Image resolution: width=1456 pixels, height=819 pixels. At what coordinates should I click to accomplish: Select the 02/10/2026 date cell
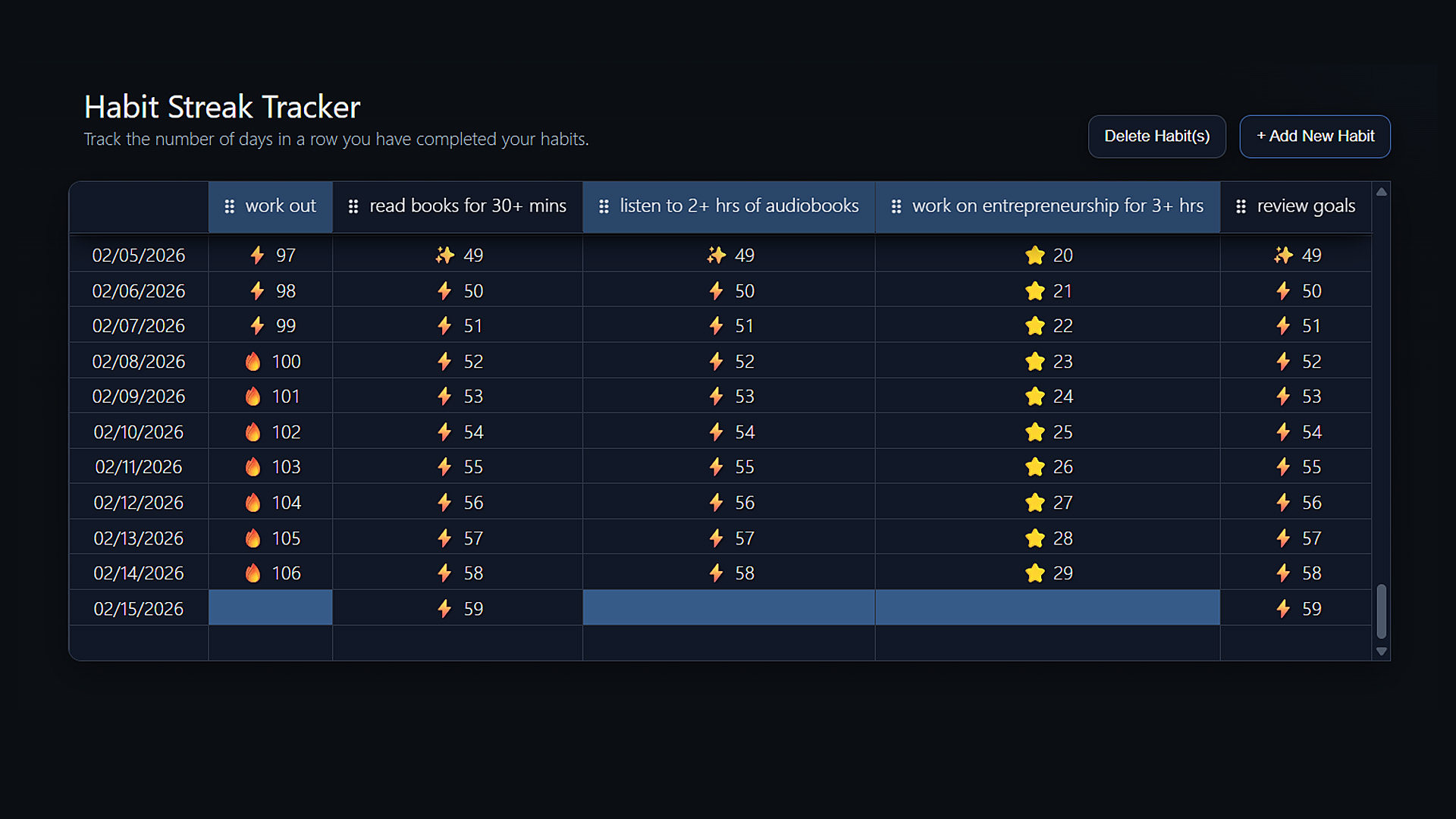coord(138,431)
